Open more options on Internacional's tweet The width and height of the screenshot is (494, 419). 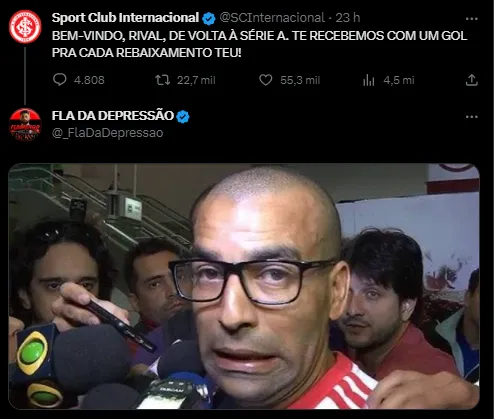coord(471,19)
